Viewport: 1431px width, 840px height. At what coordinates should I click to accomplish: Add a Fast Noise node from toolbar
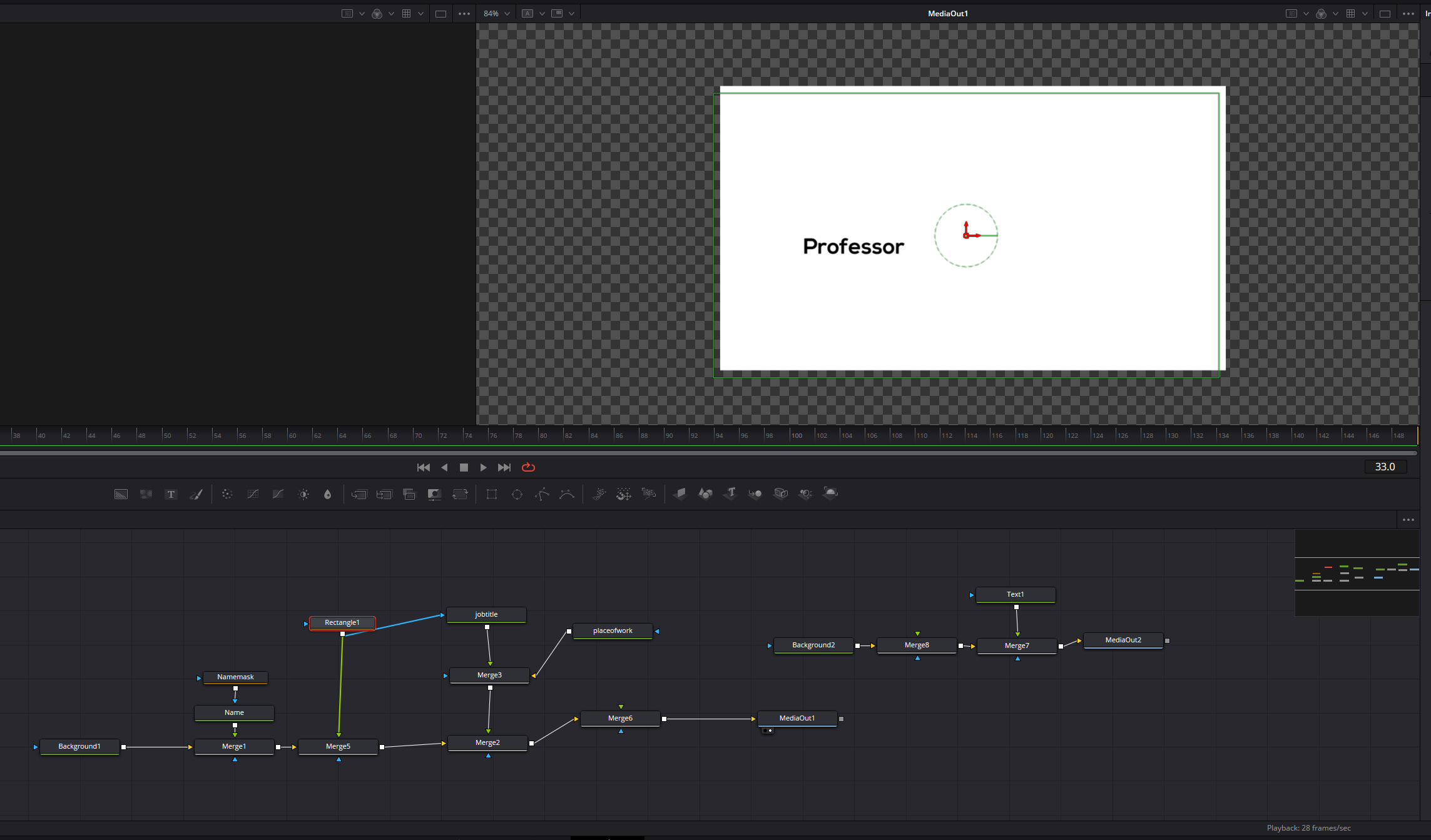pos(146,494)
